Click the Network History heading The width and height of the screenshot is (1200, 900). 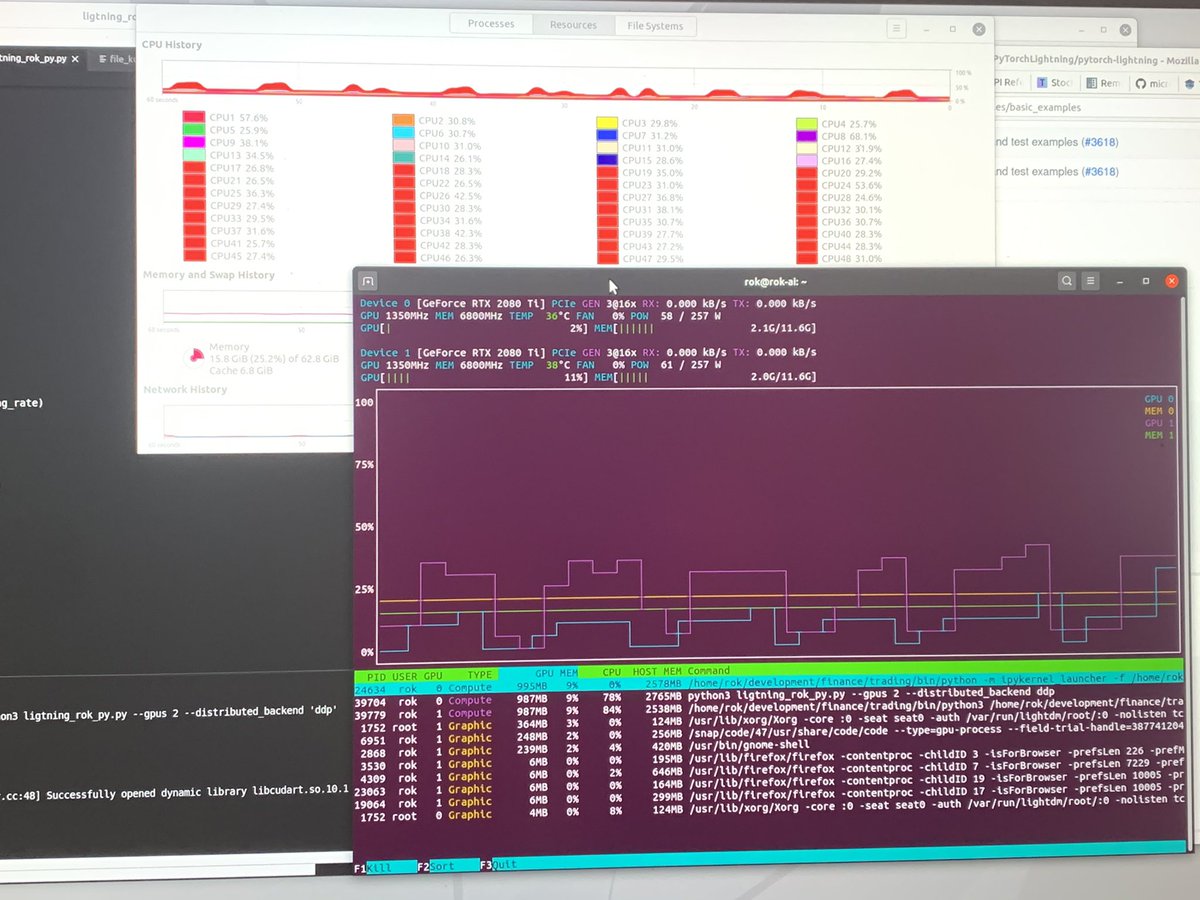coord(186,390)
